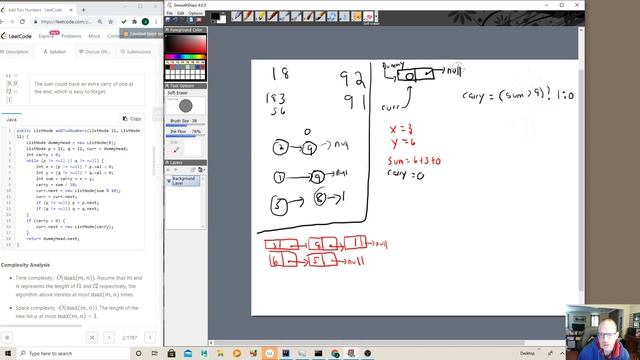Click the new document icon in SmoothDraw
Viewport: 640px width, 360px height.
tap(191, 19)
